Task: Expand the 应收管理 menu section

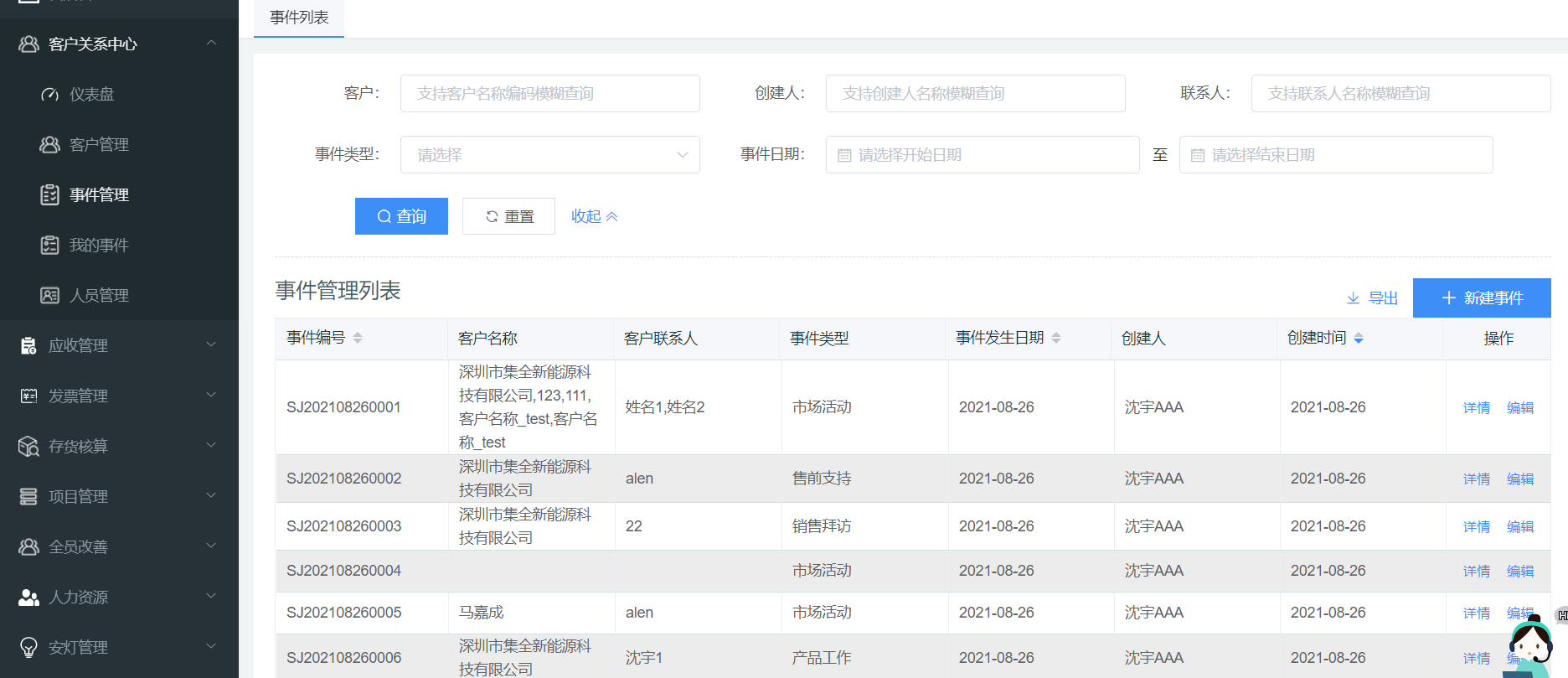Action: (x=118, y=345)
